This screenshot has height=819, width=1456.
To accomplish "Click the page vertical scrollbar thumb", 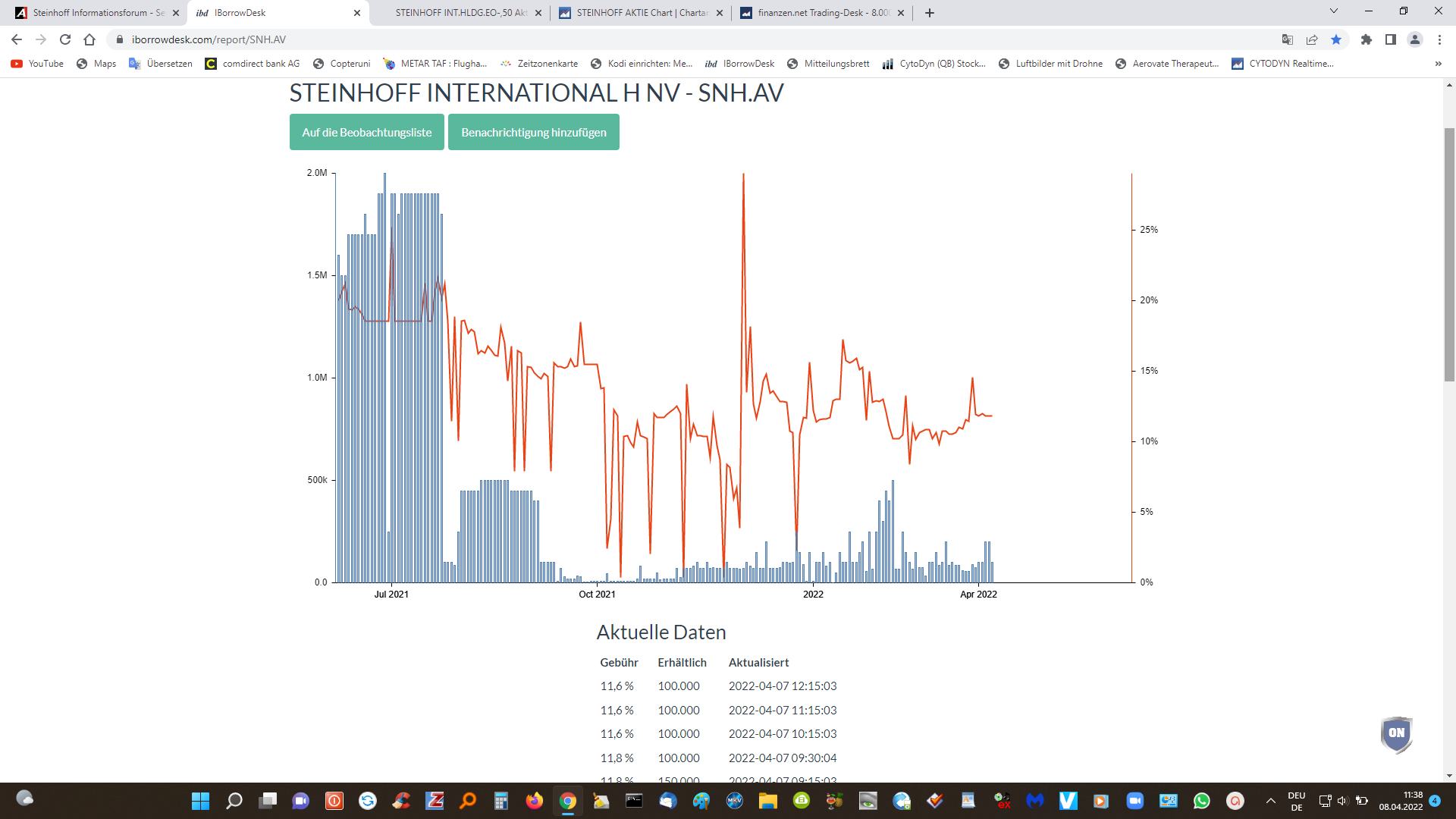I will [x=1449, y=254].
